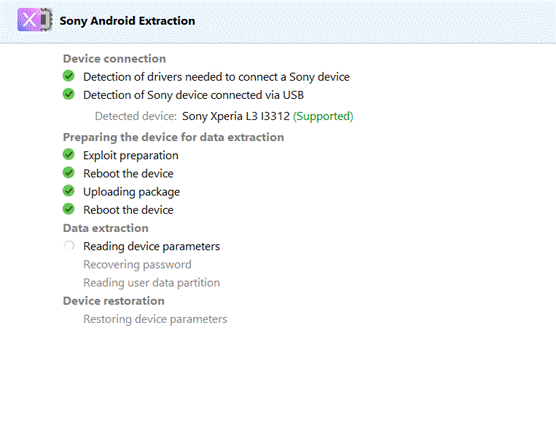The height and width of the screenshot is (424, 556).
Task: Select the Restoring device parameters step
Action: point(155,319)
